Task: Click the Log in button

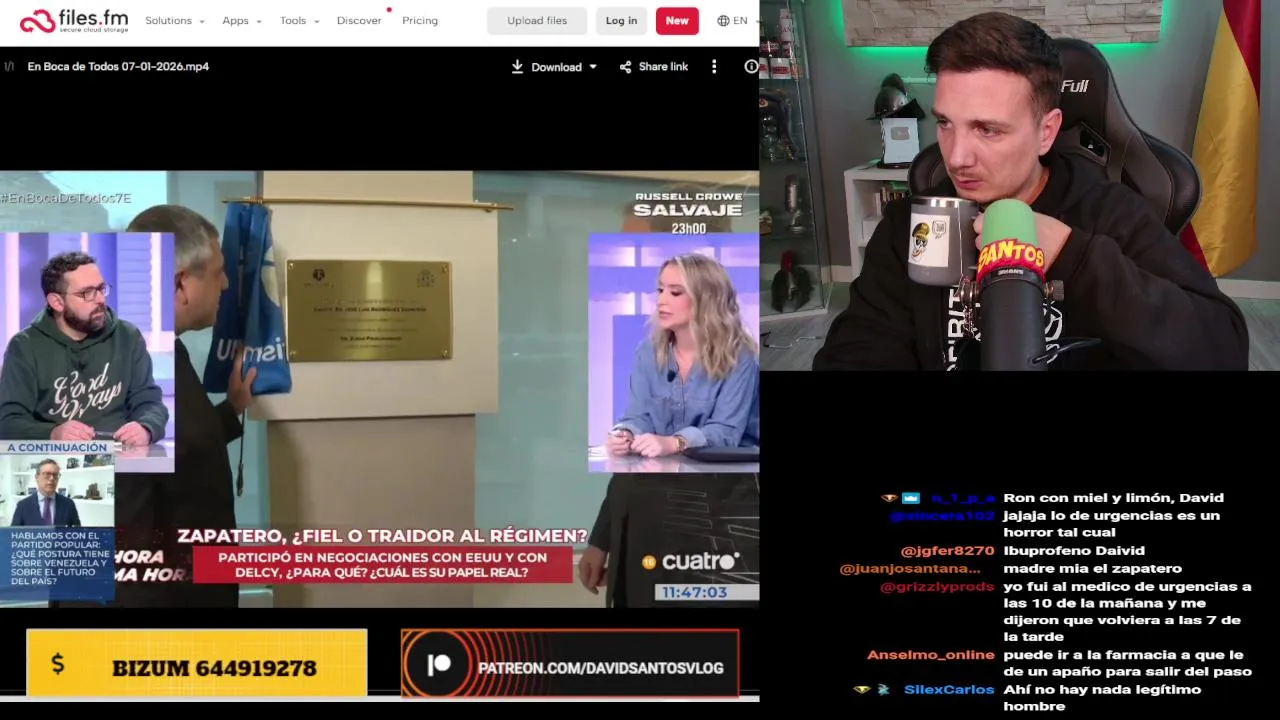Action: point(621,20)
